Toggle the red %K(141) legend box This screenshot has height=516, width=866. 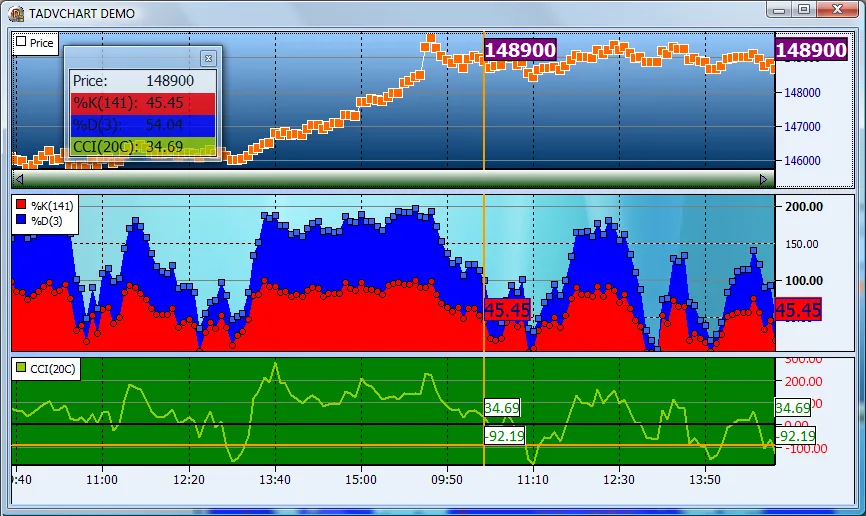(22, 205)
